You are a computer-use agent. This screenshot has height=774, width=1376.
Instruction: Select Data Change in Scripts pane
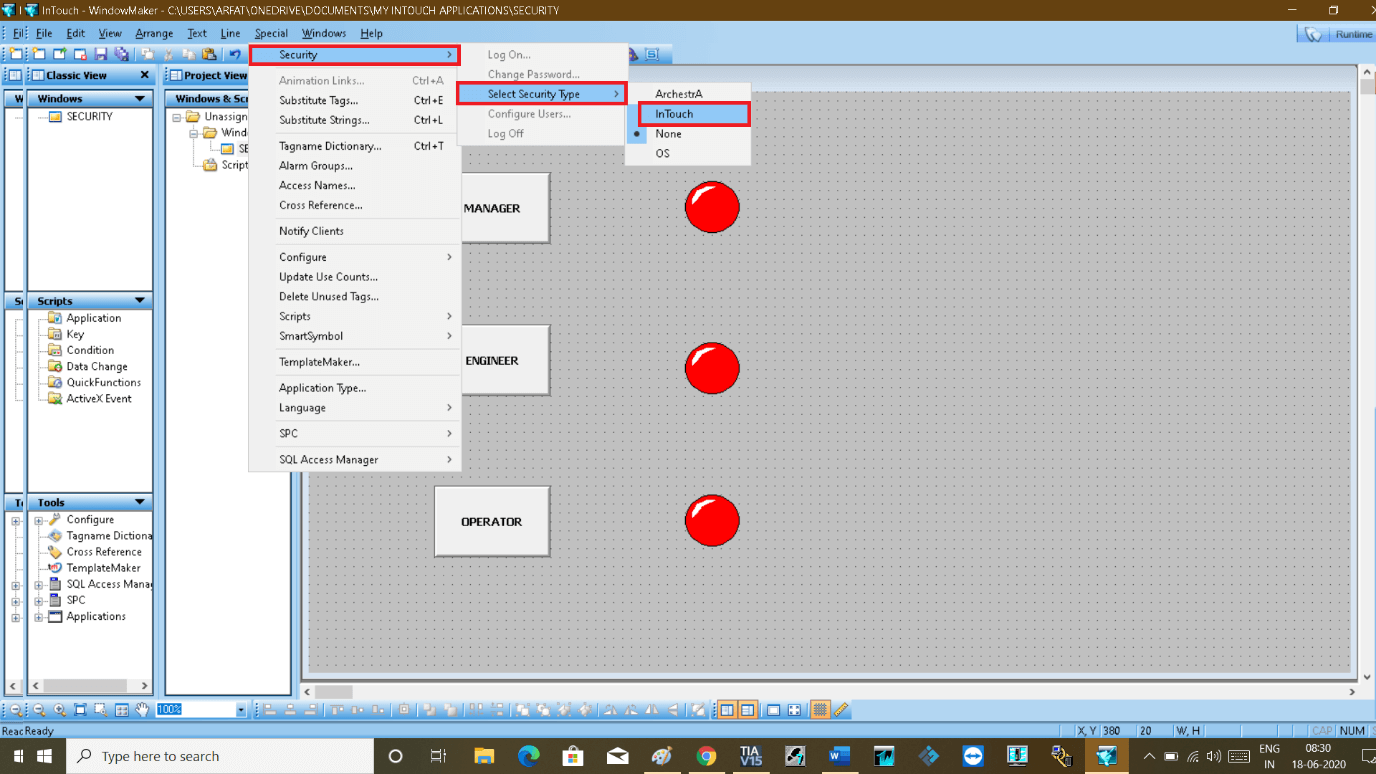click(x=97, y=367)
